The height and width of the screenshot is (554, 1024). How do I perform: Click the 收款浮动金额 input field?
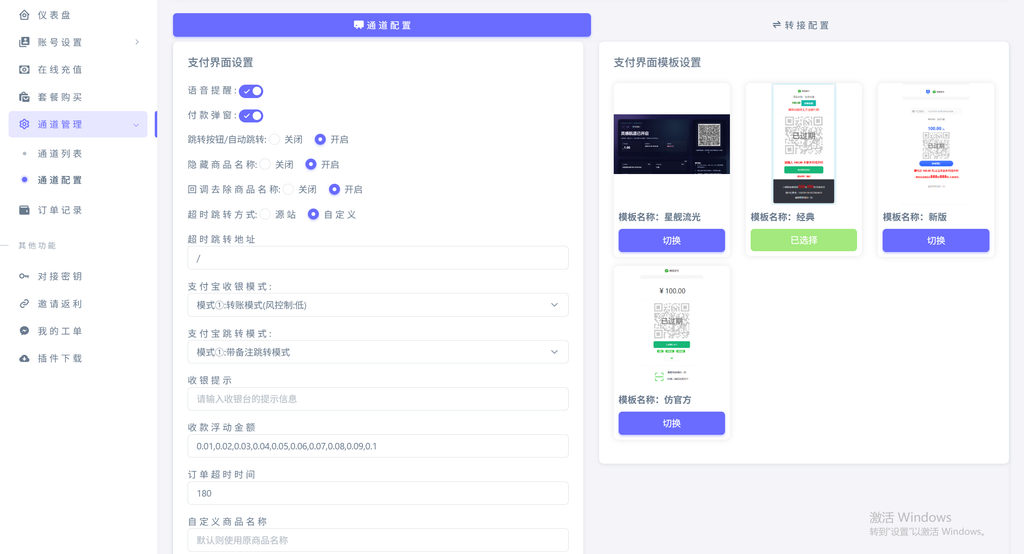378,446
